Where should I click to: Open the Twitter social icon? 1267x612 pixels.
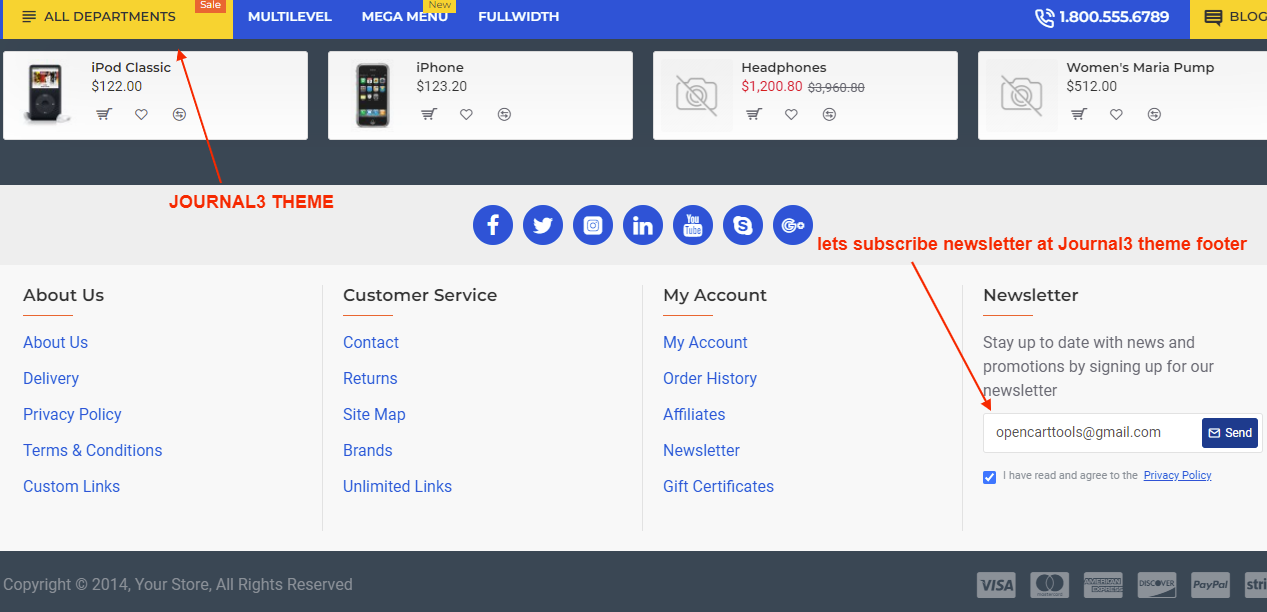click(x=543, y=225)
